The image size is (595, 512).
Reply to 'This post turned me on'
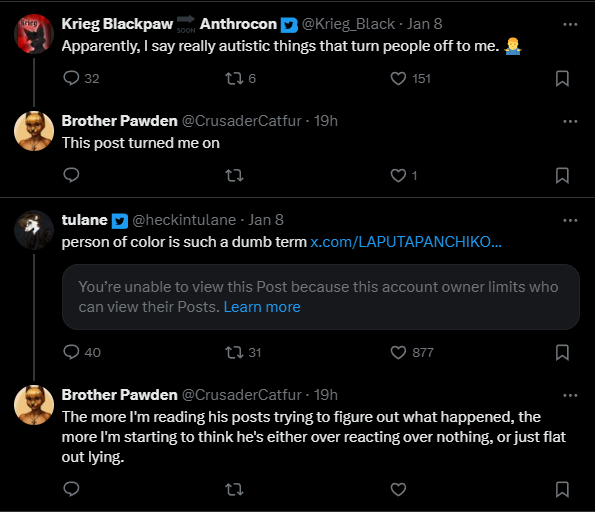coord(71,175)
